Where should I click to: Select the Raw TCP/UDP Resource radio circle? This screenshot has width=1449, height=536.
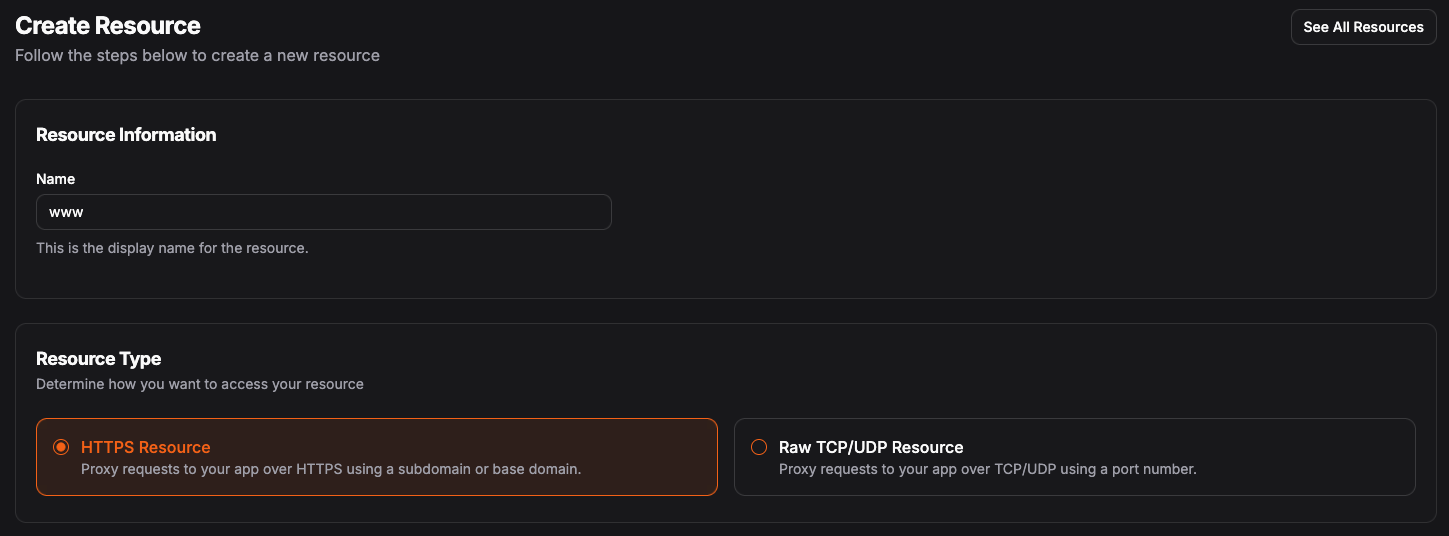[x=759, y=447]
